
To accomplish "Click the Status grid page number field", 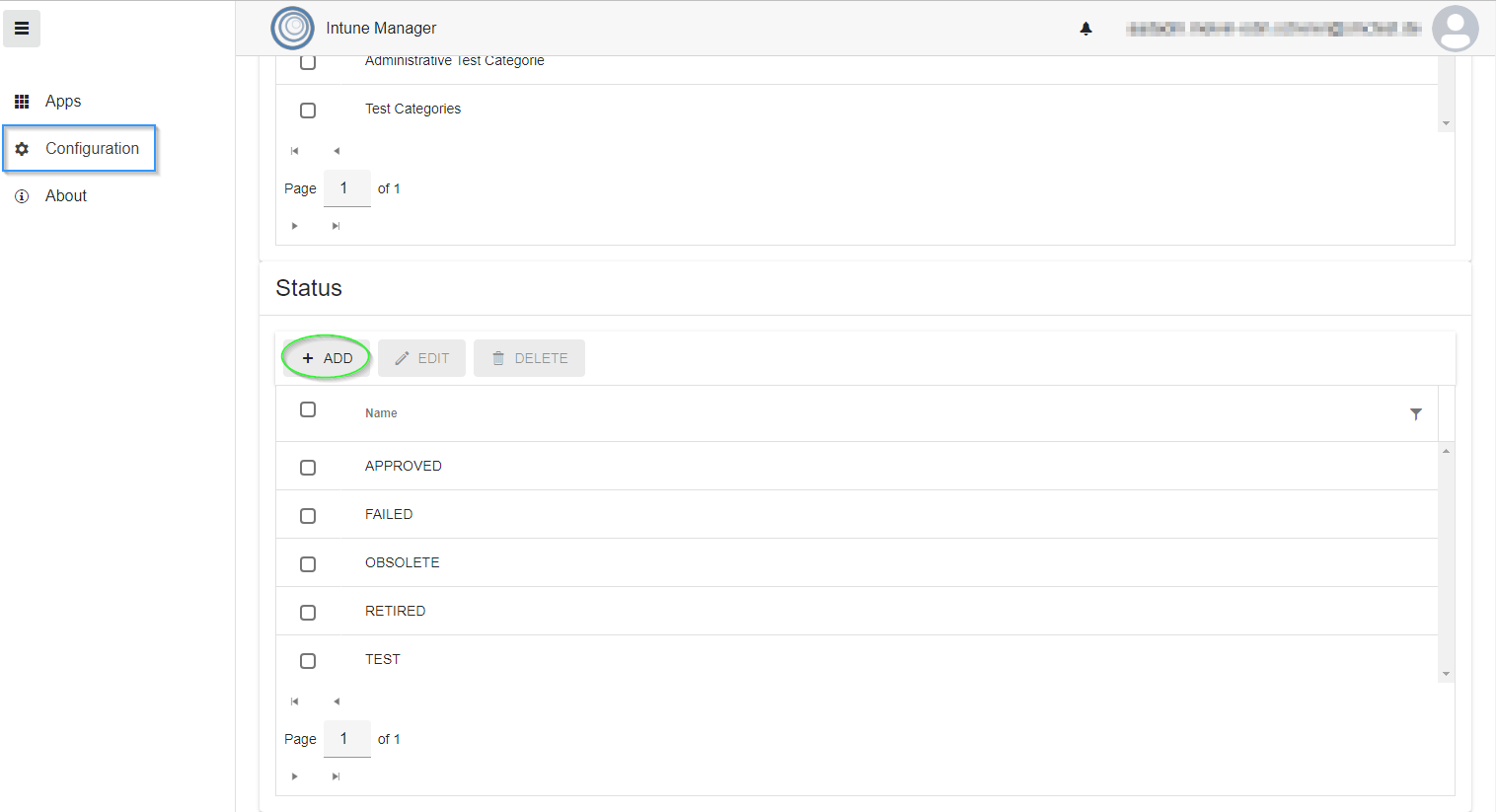I will [x=347, y=739].
